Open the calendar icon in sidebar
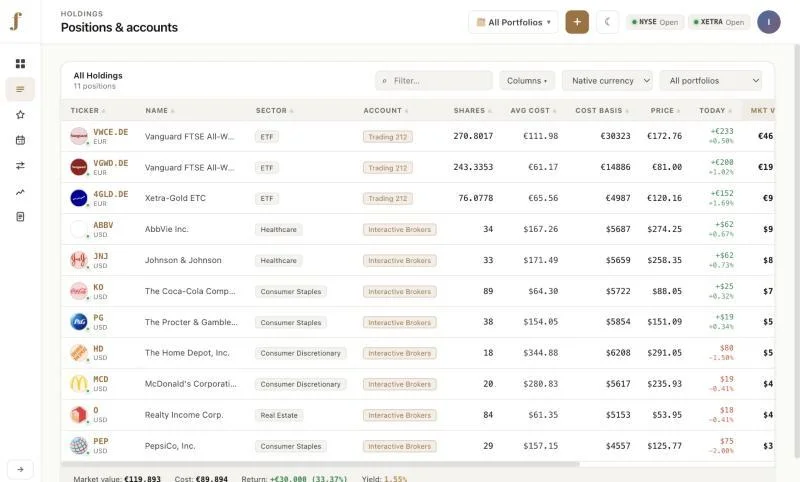 pyautogui.click(x=20, y=140)
